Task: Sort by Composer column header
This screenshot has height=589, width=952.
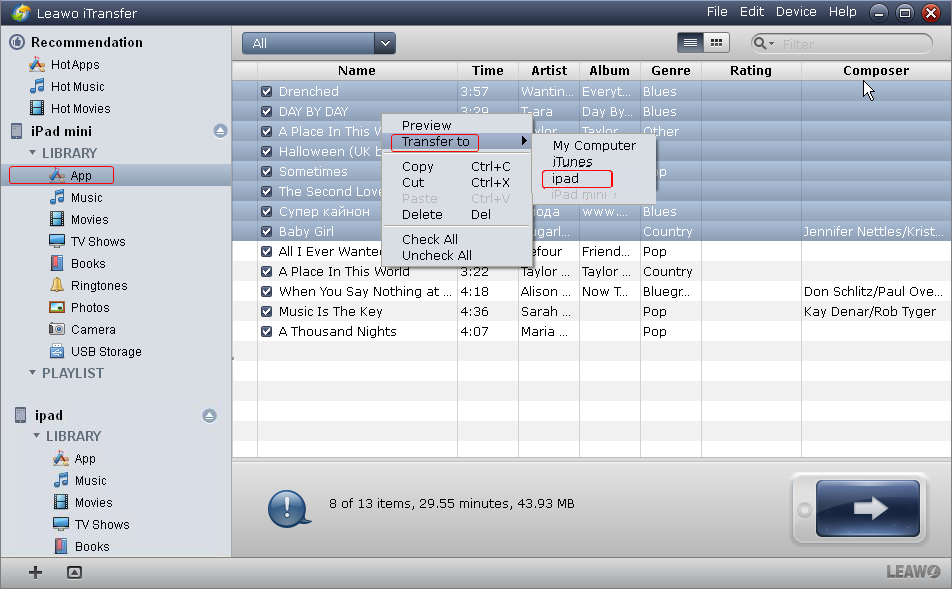Action: coord(876,70)
